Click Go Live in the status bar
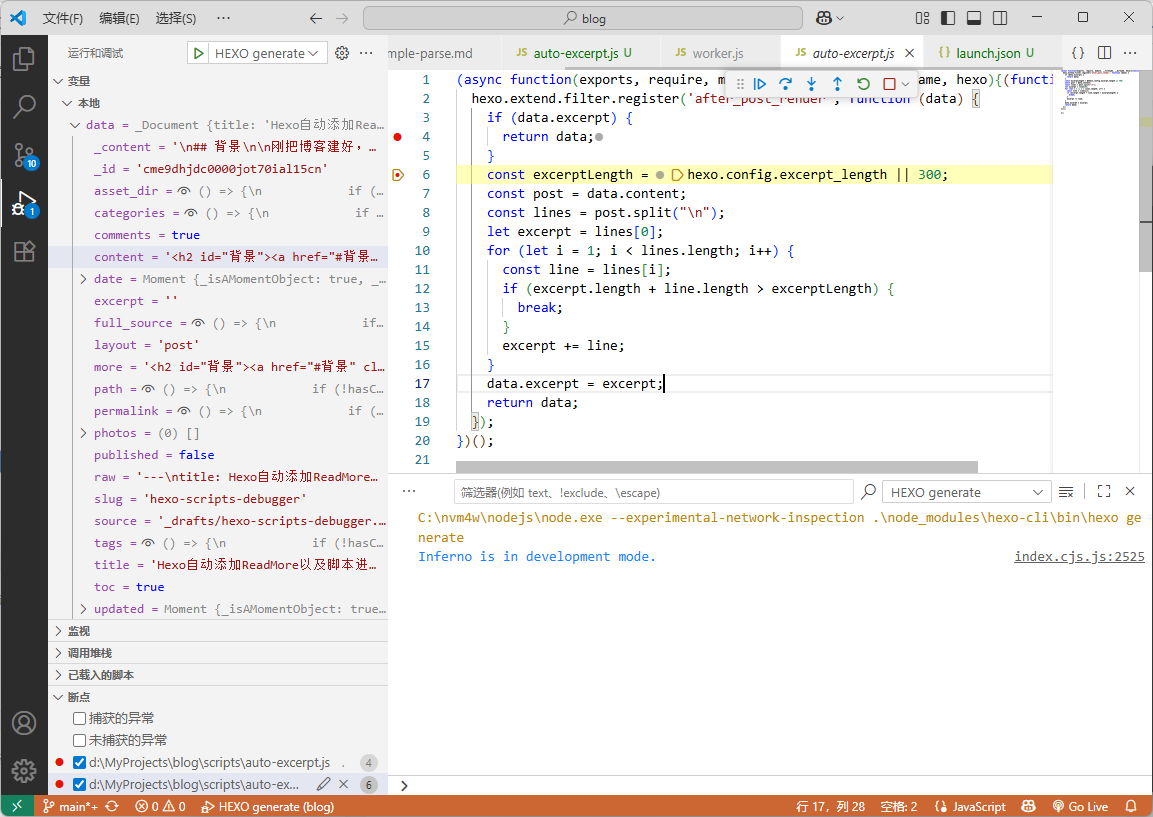Image resolution: width=1153 pixels, height=817 pixels. (x=1079, y=807)
